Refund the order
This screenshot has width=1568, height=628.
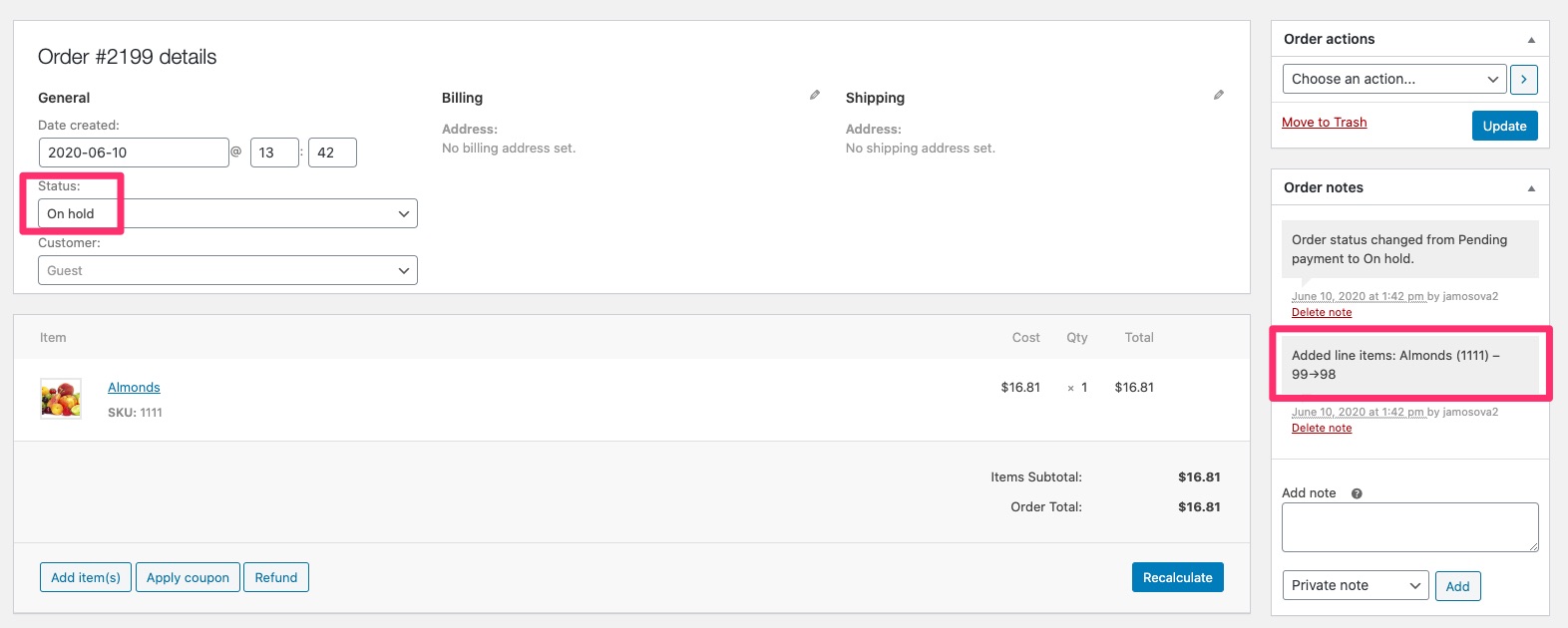point(276,576)
